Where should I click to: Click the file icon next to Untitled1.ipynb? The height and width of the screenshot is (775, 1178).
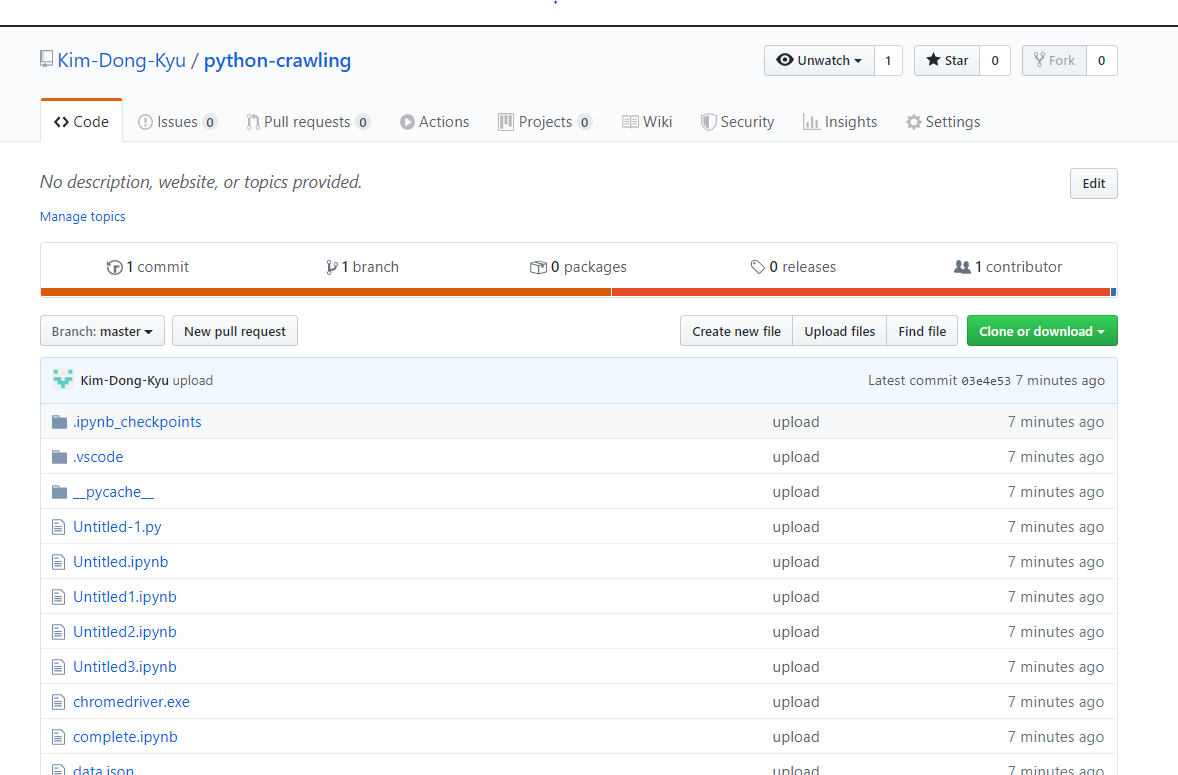[x=59, y=597]
